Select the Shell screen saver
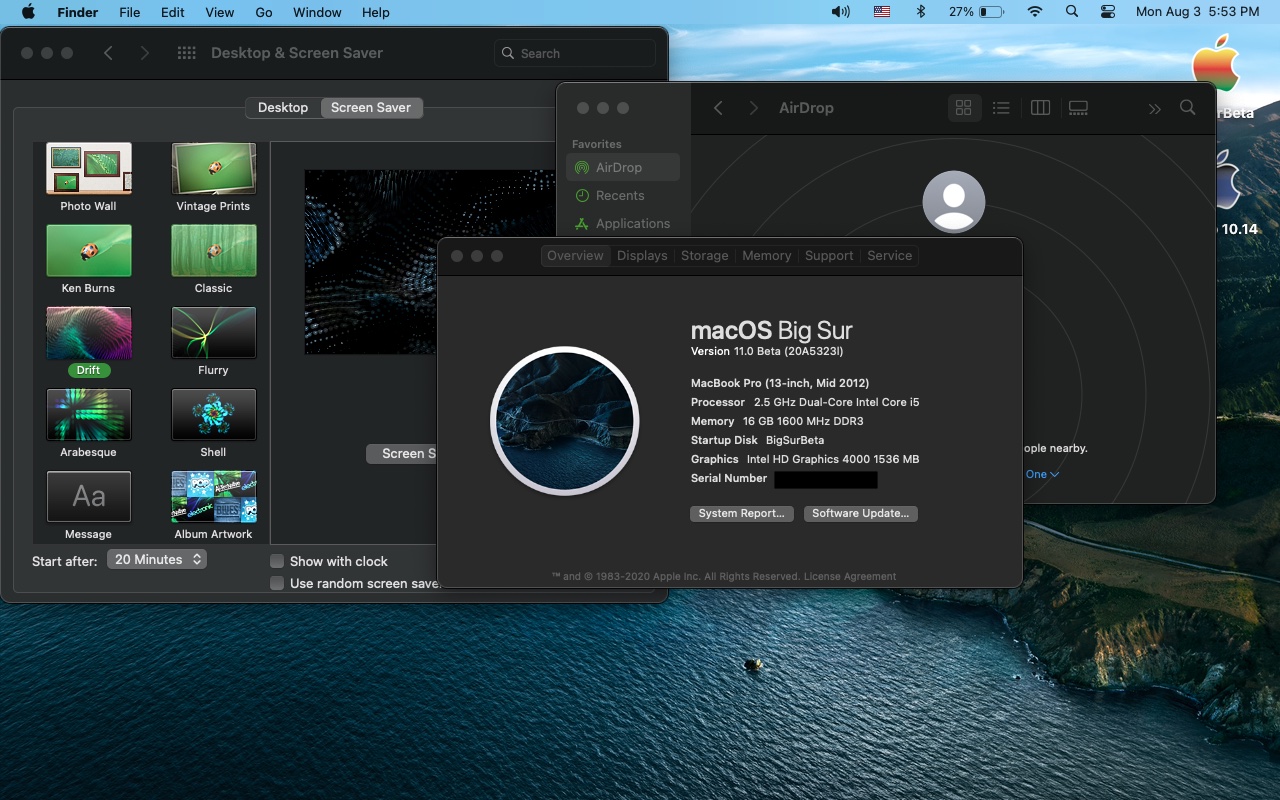 pyautogui.click(x=214, y=414)
